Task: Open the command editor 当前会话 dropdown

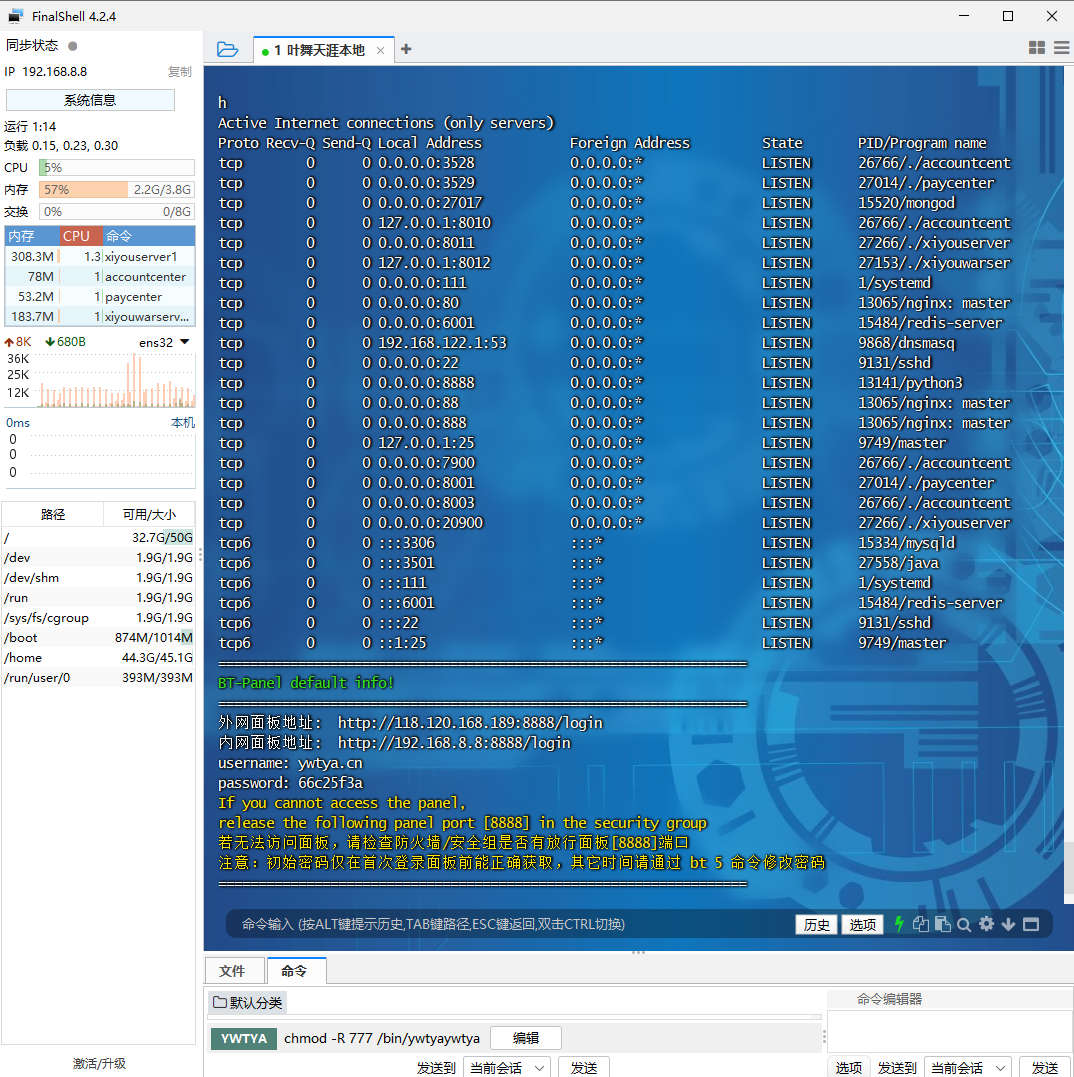Action: tap(968, 1067)
